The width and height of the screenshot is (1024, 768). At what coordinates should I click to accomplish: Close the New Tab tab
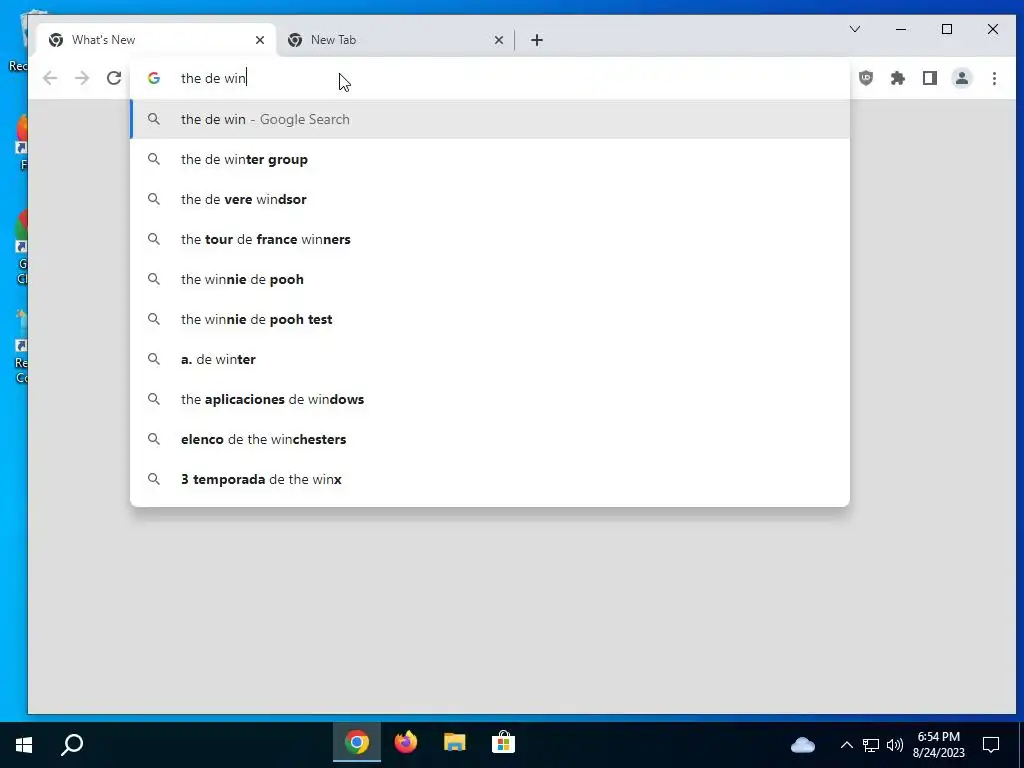tap(499, 40)
